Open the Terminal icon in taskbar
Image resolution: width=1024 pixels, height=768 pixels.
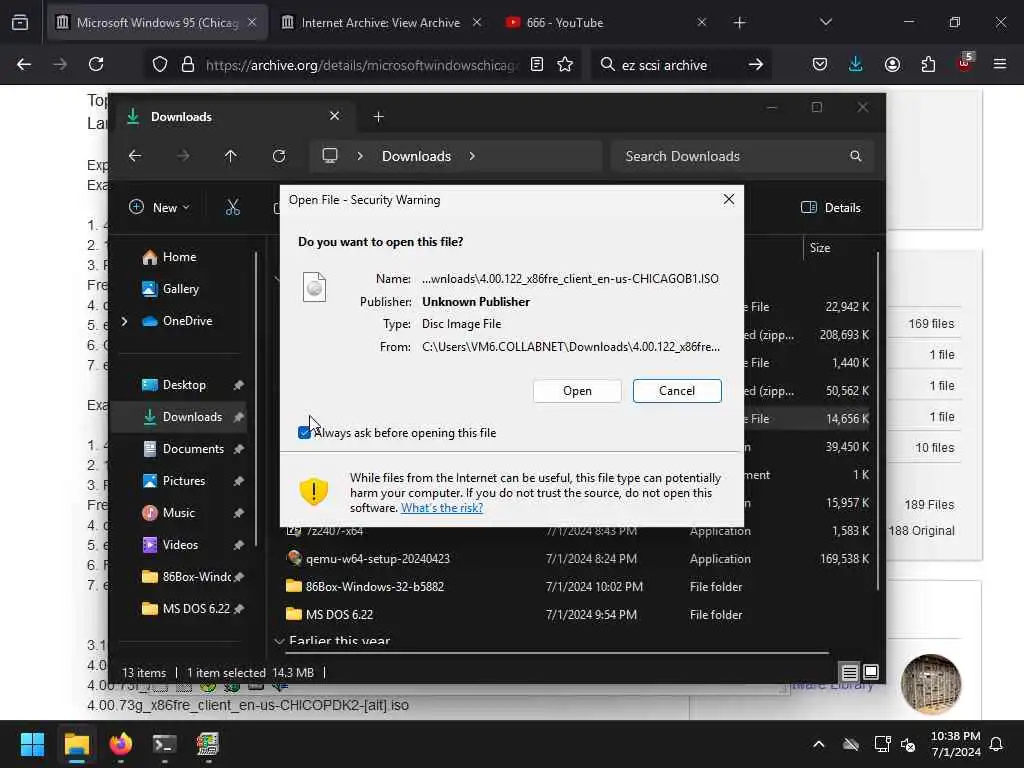(x=165, y=744)
